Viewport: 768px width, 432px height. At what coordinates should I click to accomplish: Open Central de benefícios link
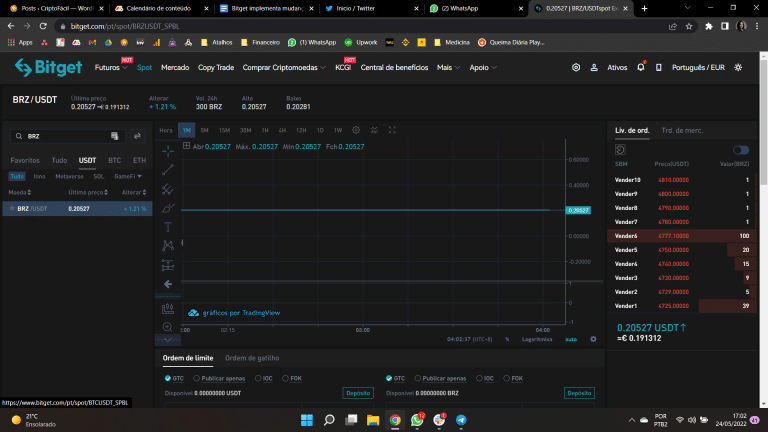click(x=394, y=68)
